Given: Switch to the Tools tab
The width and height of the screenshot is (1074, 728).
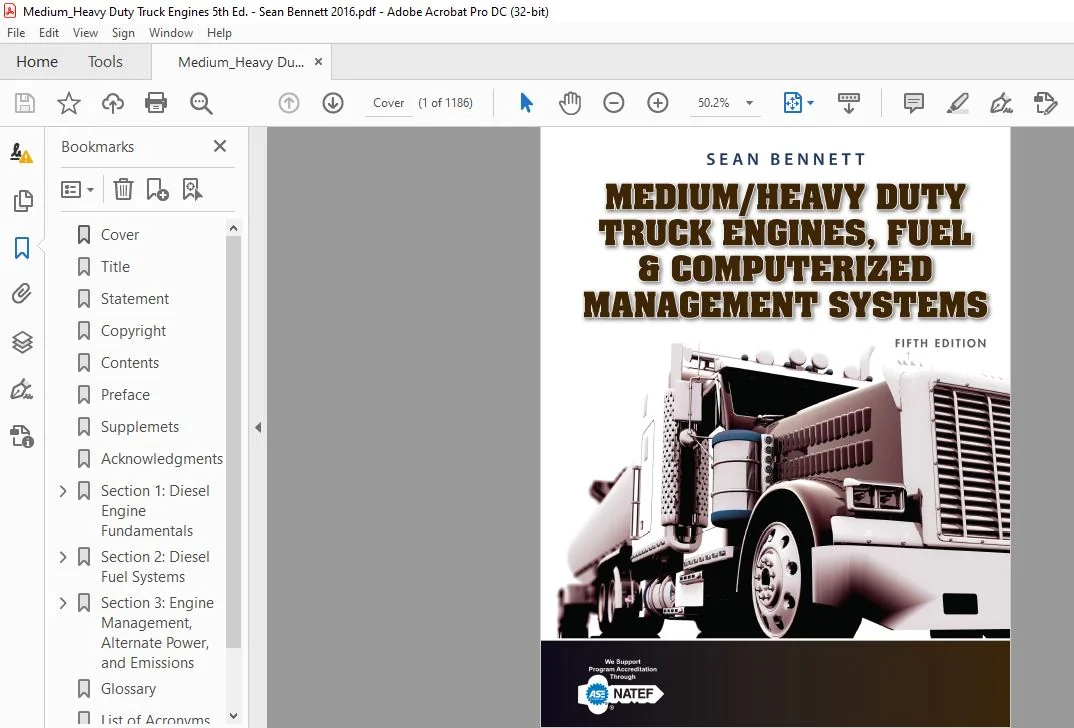Looking at the screenshot, I should coord(105,62).
